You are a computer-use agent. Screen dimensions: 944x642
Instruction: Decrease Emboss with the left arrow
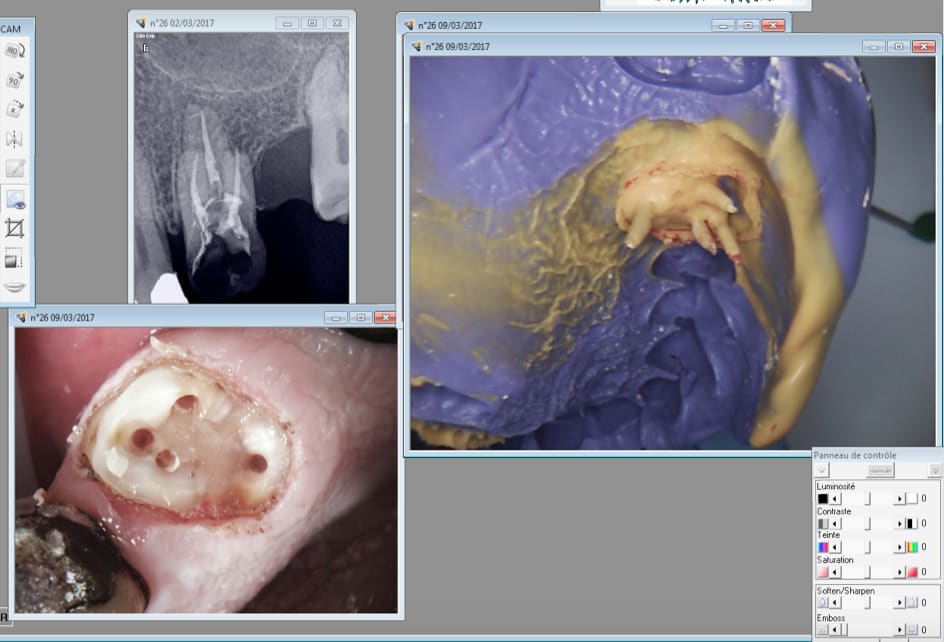pyautogui.click(x=836, y=629)
